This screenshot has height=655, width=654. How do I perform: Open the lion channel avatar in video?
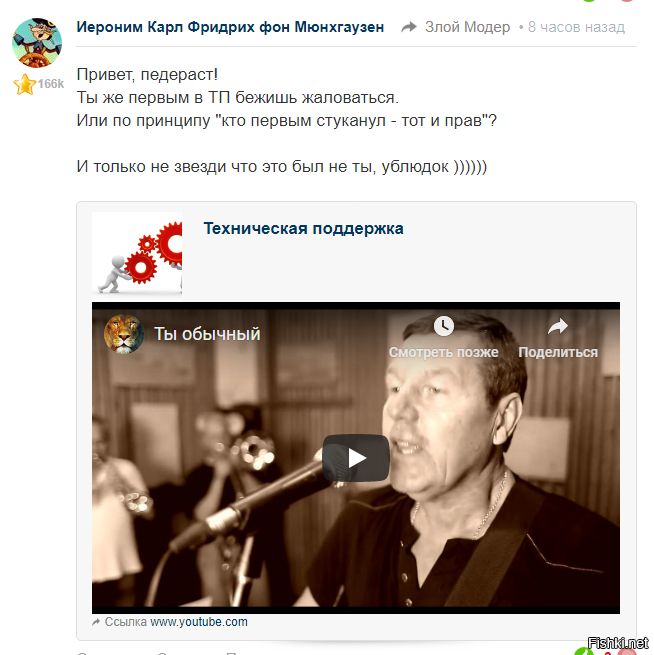[124, 334]
